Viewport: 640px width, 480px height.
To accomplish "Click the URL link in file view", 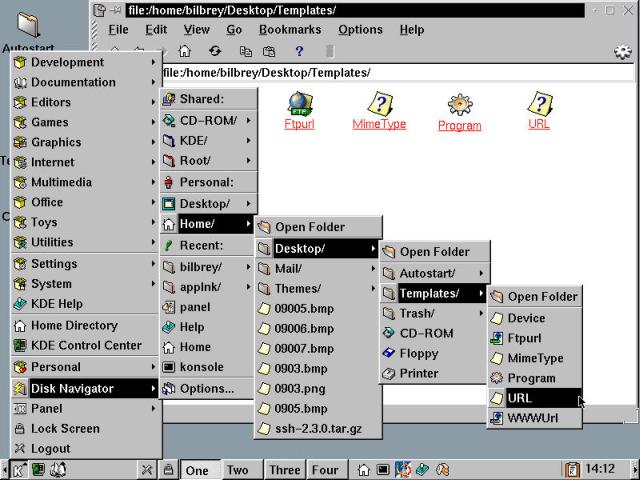I will 538,124.
